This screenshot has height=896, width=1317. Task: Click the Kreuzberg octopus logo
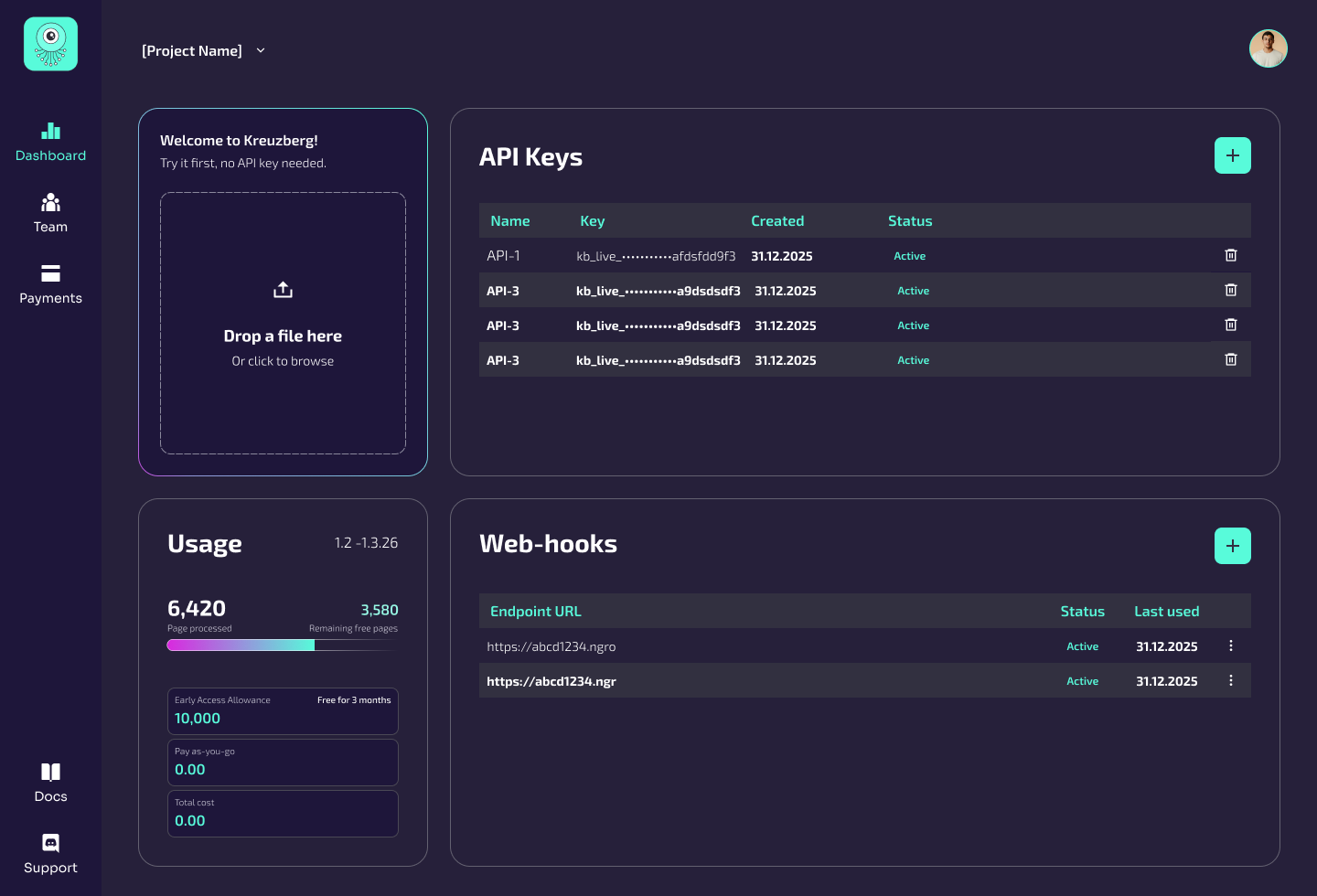(x=50, y=44)
